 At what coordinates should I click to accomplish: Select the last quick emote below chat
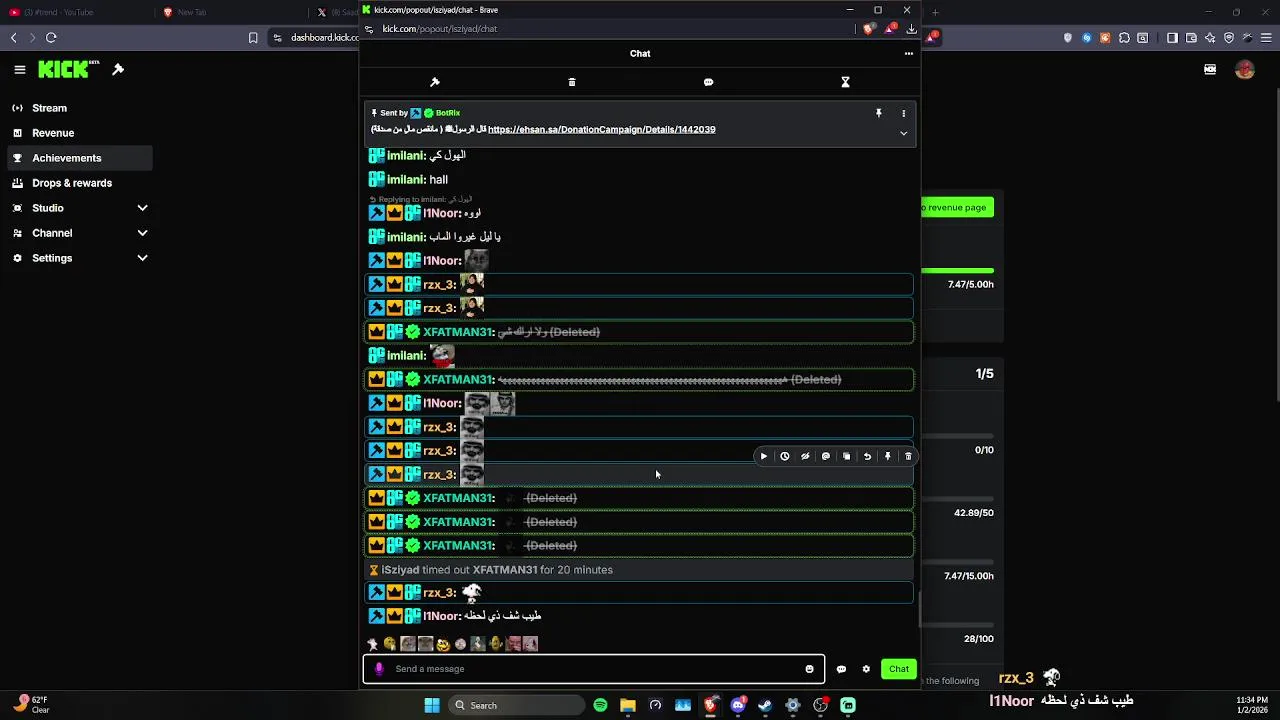(531, 644)
